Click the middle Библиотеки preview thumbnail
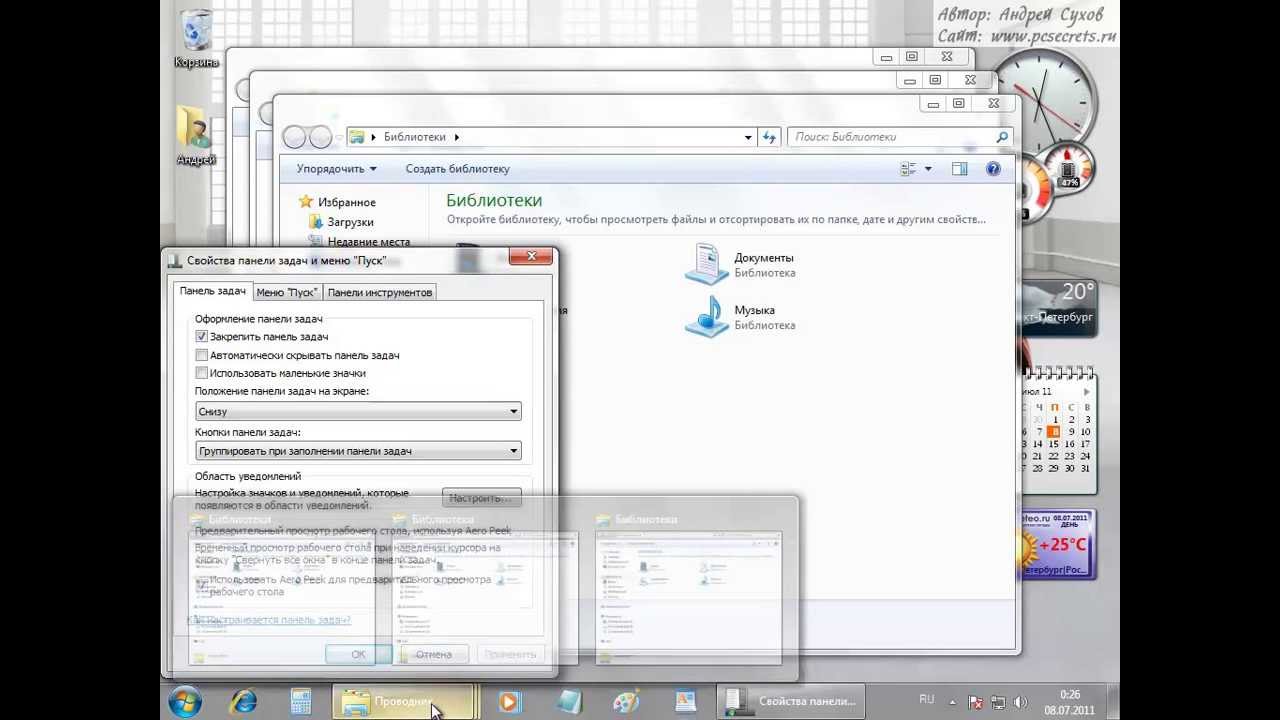The width and height of the screenshot is (1280, 720). pos(486,597)
